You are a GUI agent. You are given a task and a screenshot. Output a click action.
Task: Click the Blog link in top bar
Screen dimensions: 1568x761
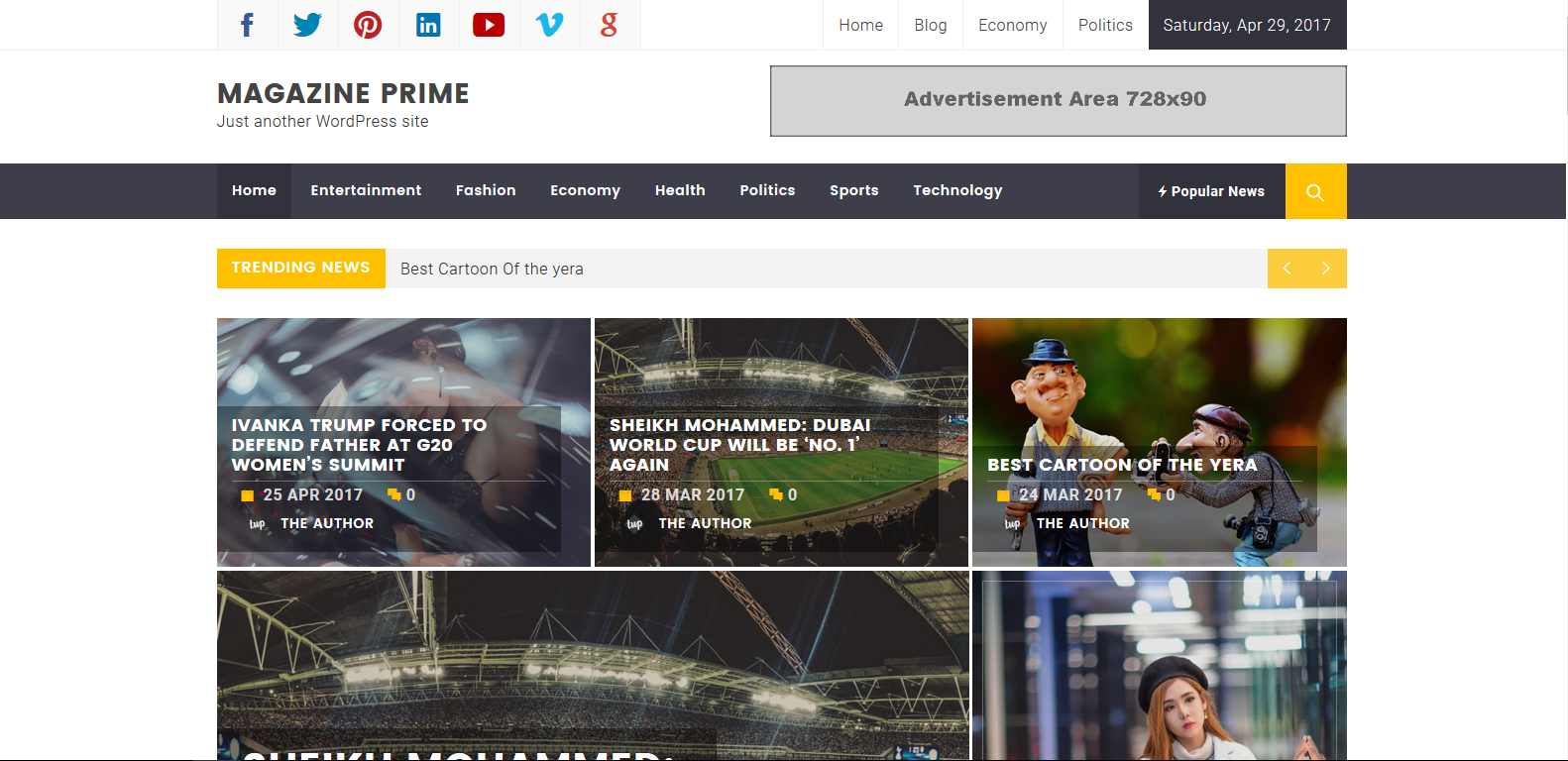930,25
